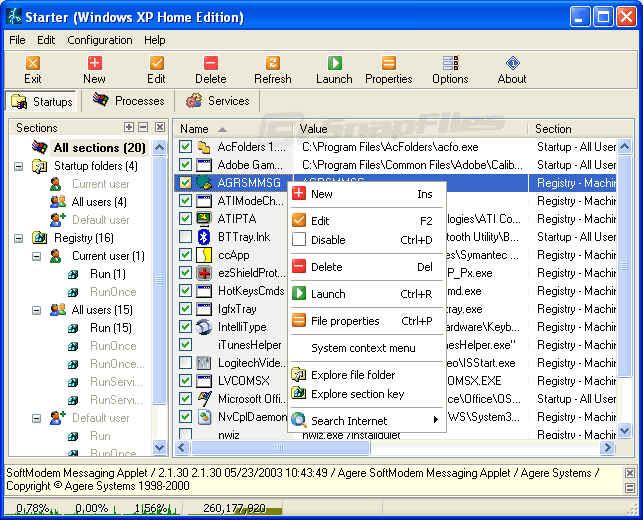Select All sections (20) in tree
Viewport: 643px width, 520px height.
[99, 148]
